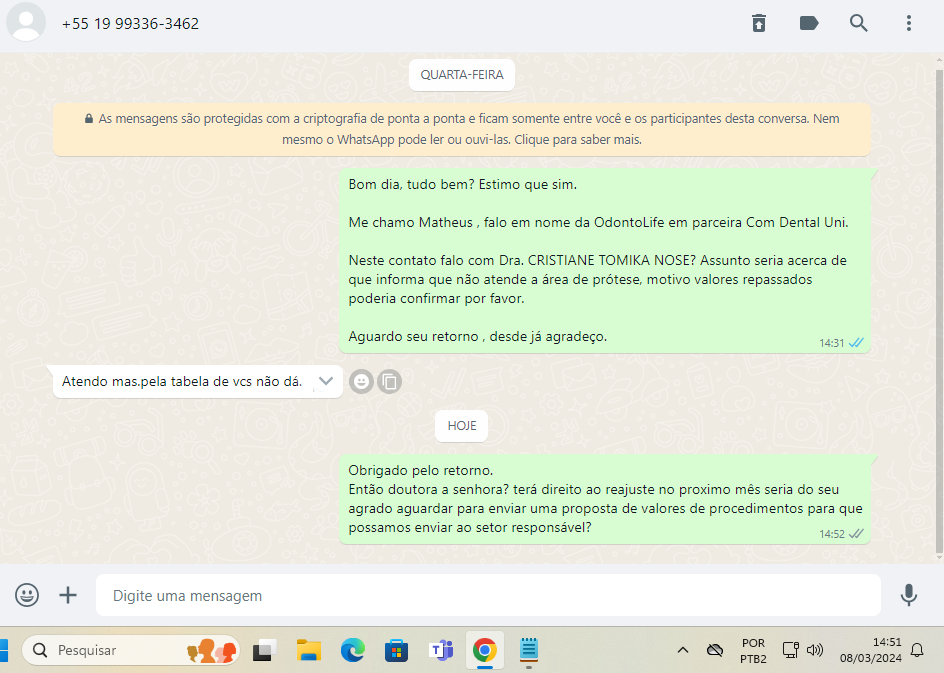The image size is (944, 673).
Task: React with emoji to received message
Action: tap(361, 382)
